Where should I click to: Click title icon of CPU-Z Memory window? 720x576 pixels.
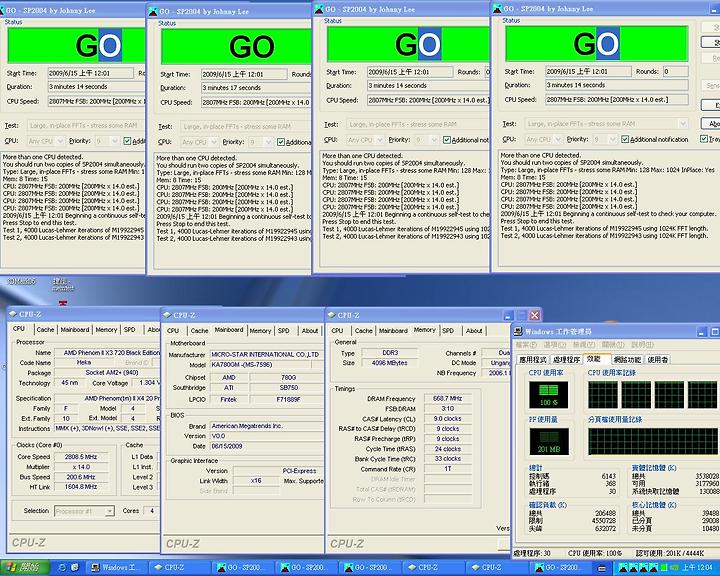[x=331, y=315]
